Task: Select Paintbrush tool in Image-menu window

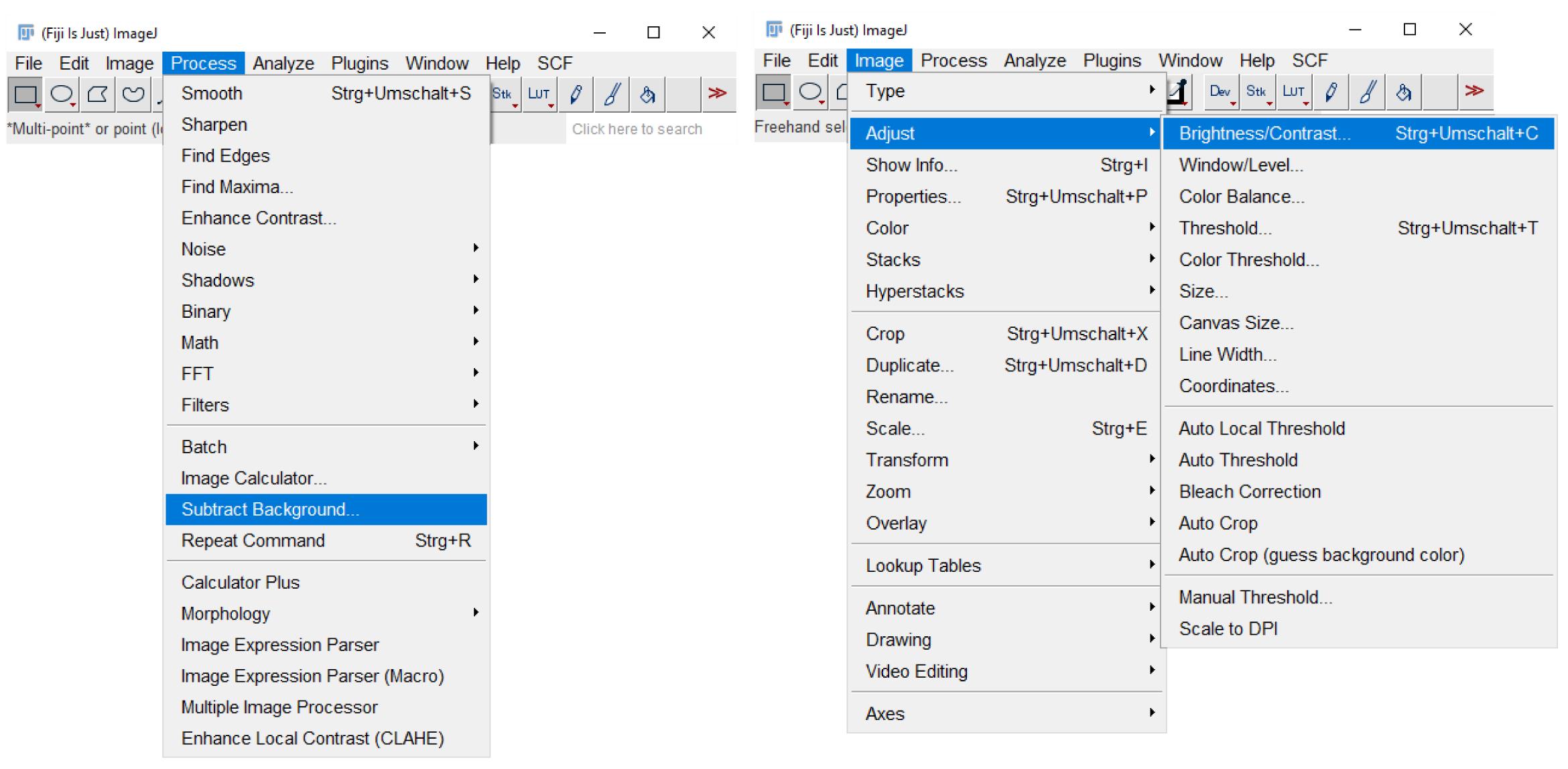Action: 1367,92
